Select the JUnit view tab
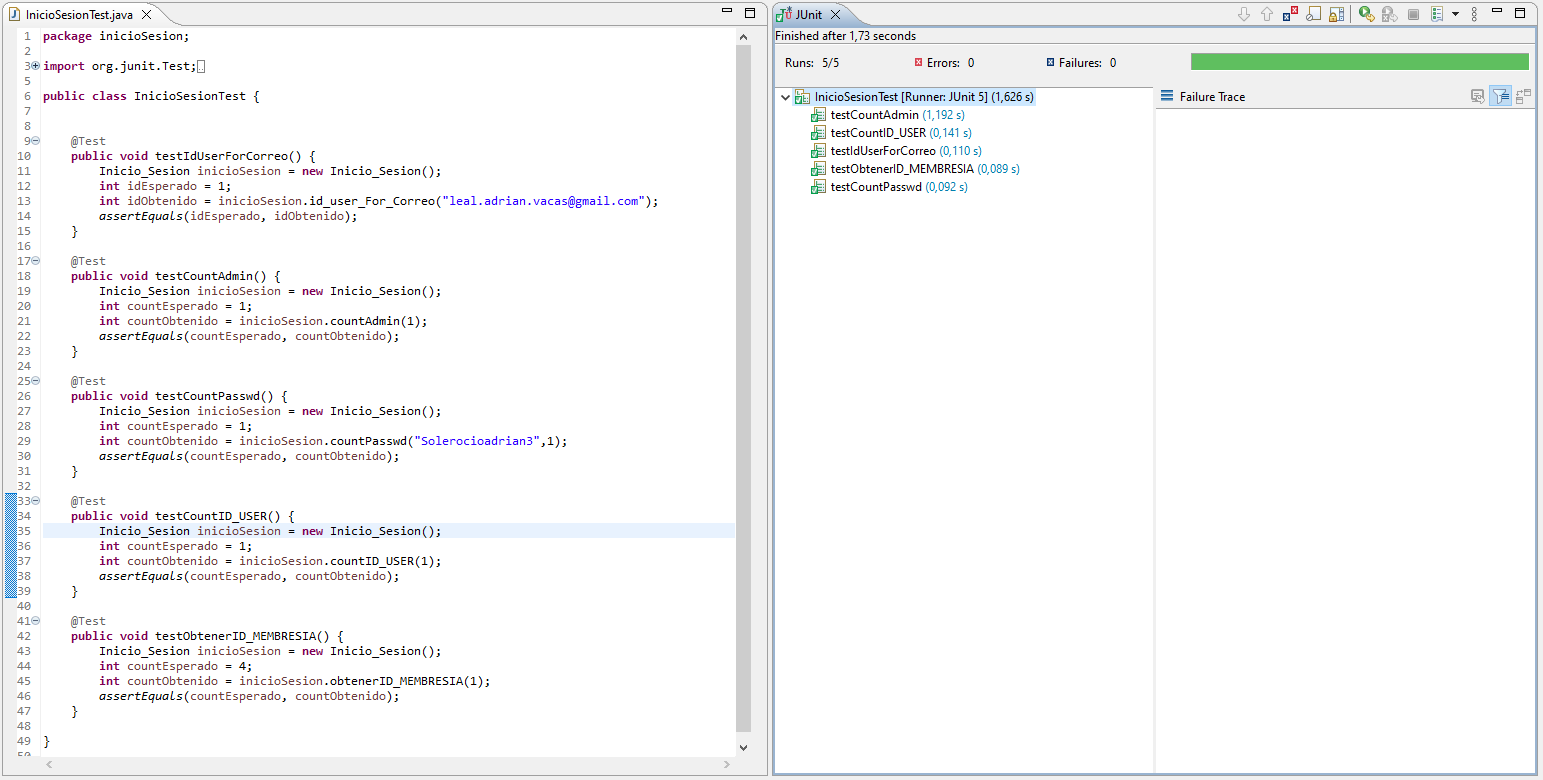The height and width of the screenshot is (780, 1543). tap(808, 15)
